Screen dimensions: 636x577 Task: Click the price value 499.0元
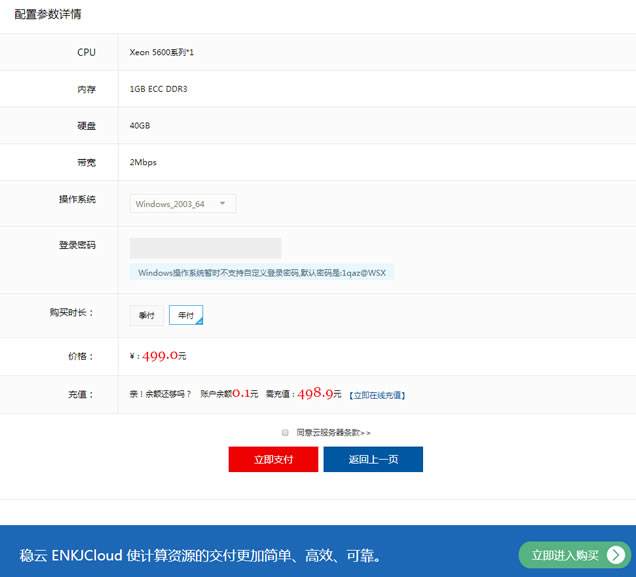pyautogui.click(x=164, y=356)
